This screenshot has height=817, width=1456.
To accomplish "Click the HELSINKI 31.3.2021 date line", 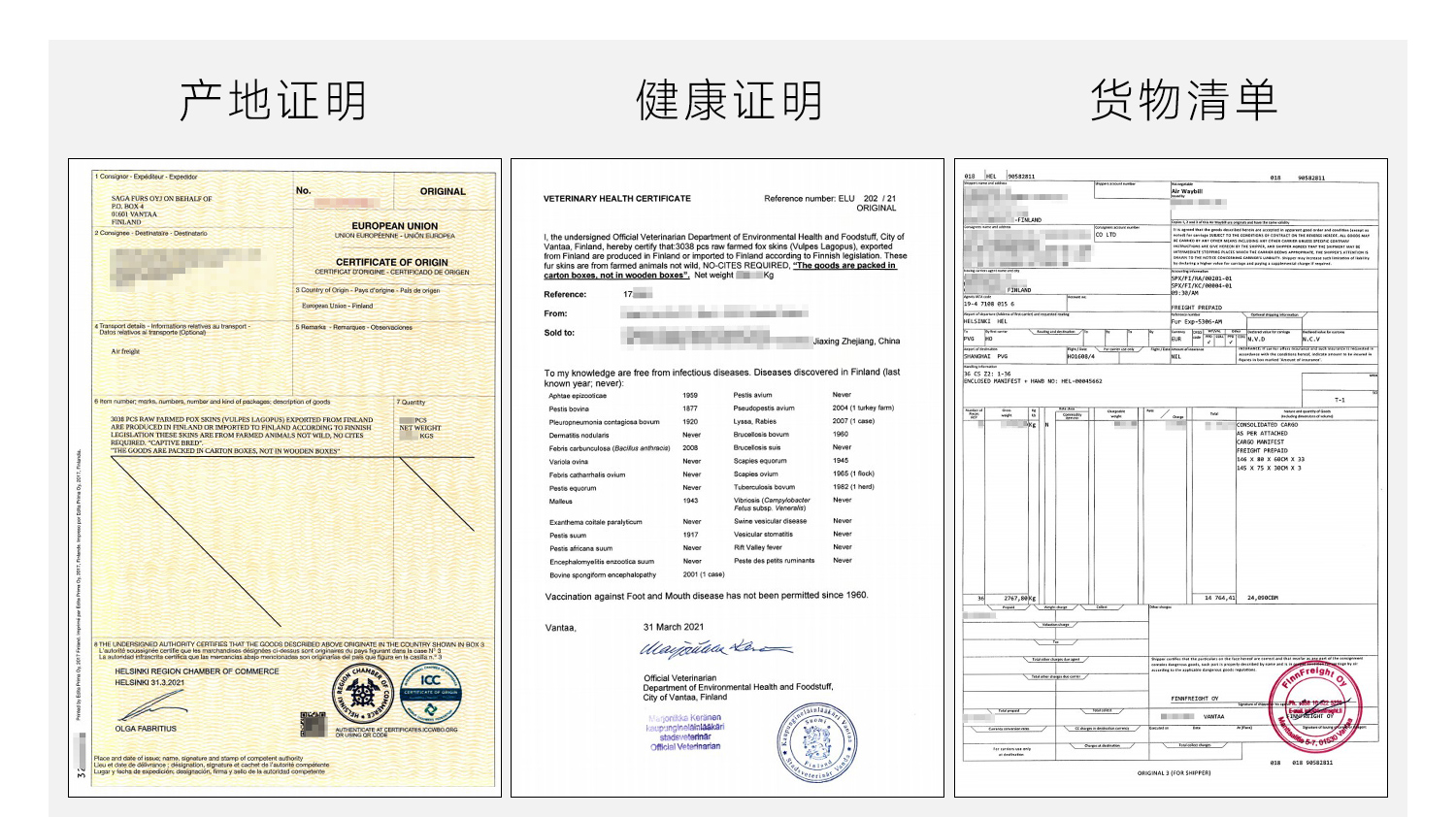I will tap(149, 683).
